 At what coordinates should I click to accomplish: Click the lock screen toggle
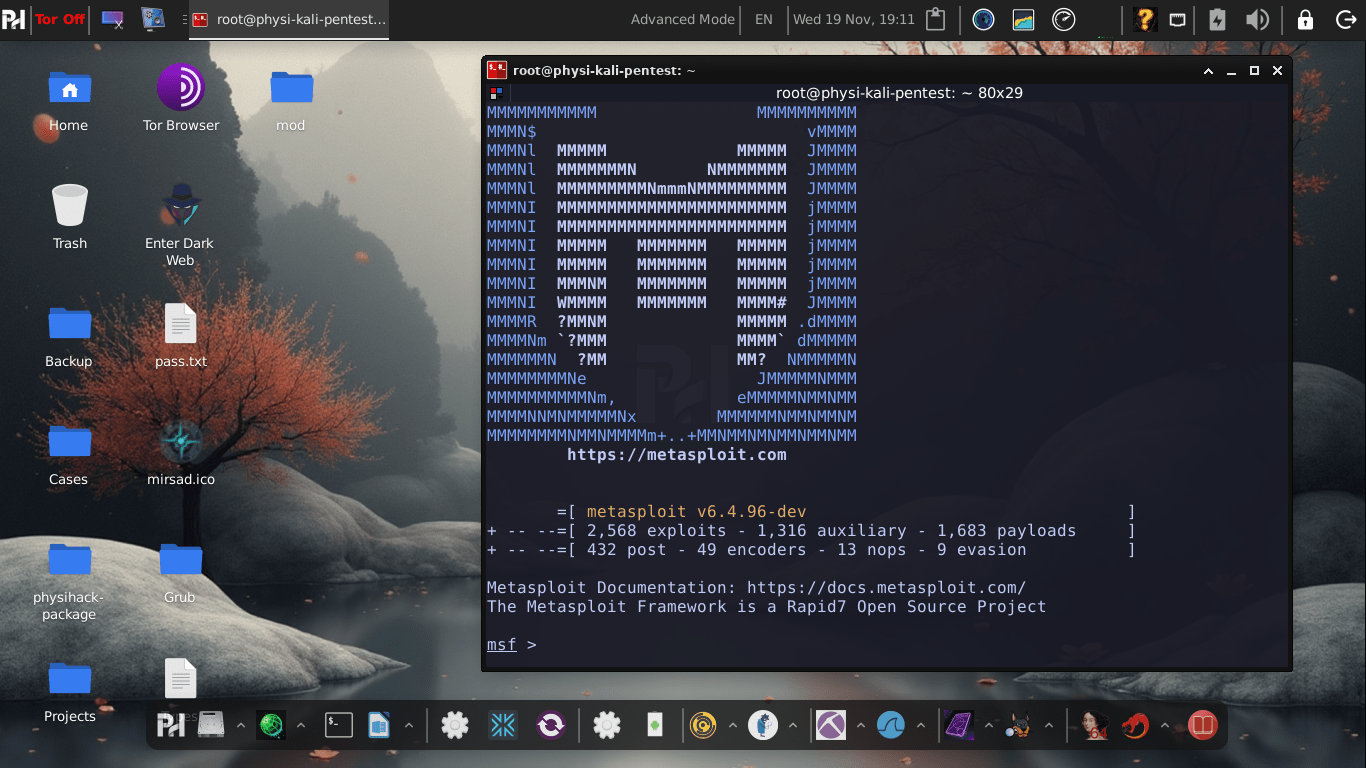point(1305,19)
